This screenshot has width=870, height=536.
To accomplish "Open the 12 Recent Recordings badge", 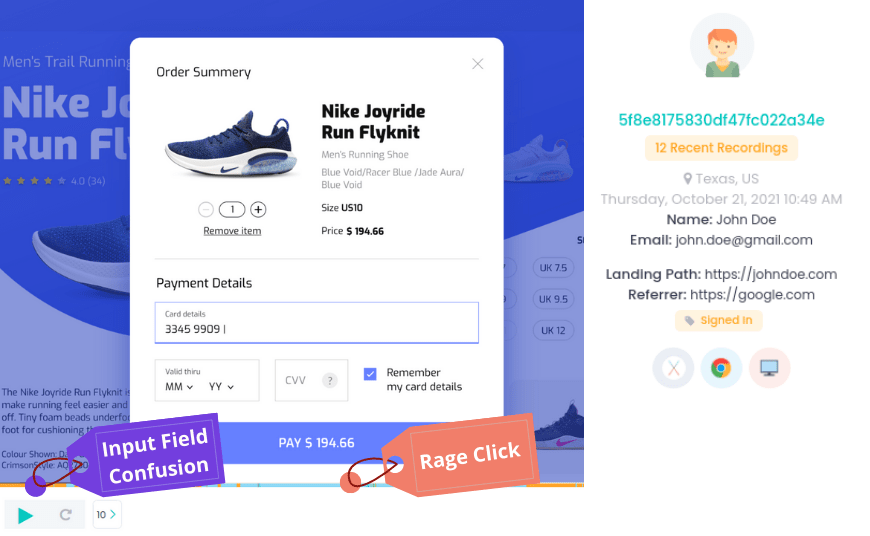I will (721, 148).
